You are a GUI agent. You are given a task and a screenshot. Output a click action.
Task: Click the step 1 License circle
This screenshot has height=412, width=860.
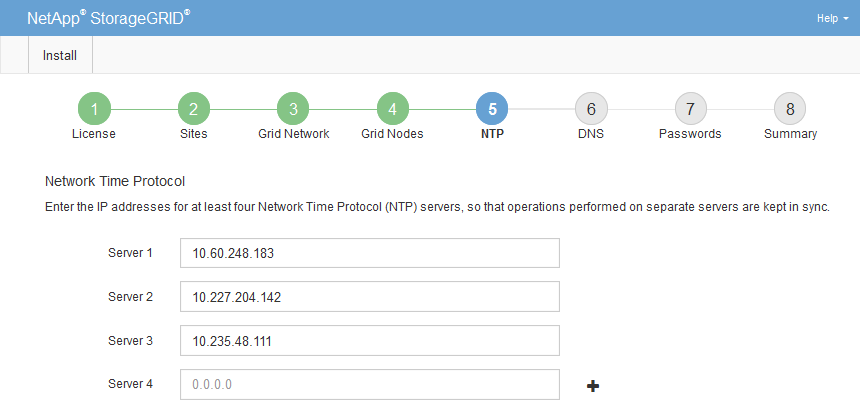(x=94, y=108)
